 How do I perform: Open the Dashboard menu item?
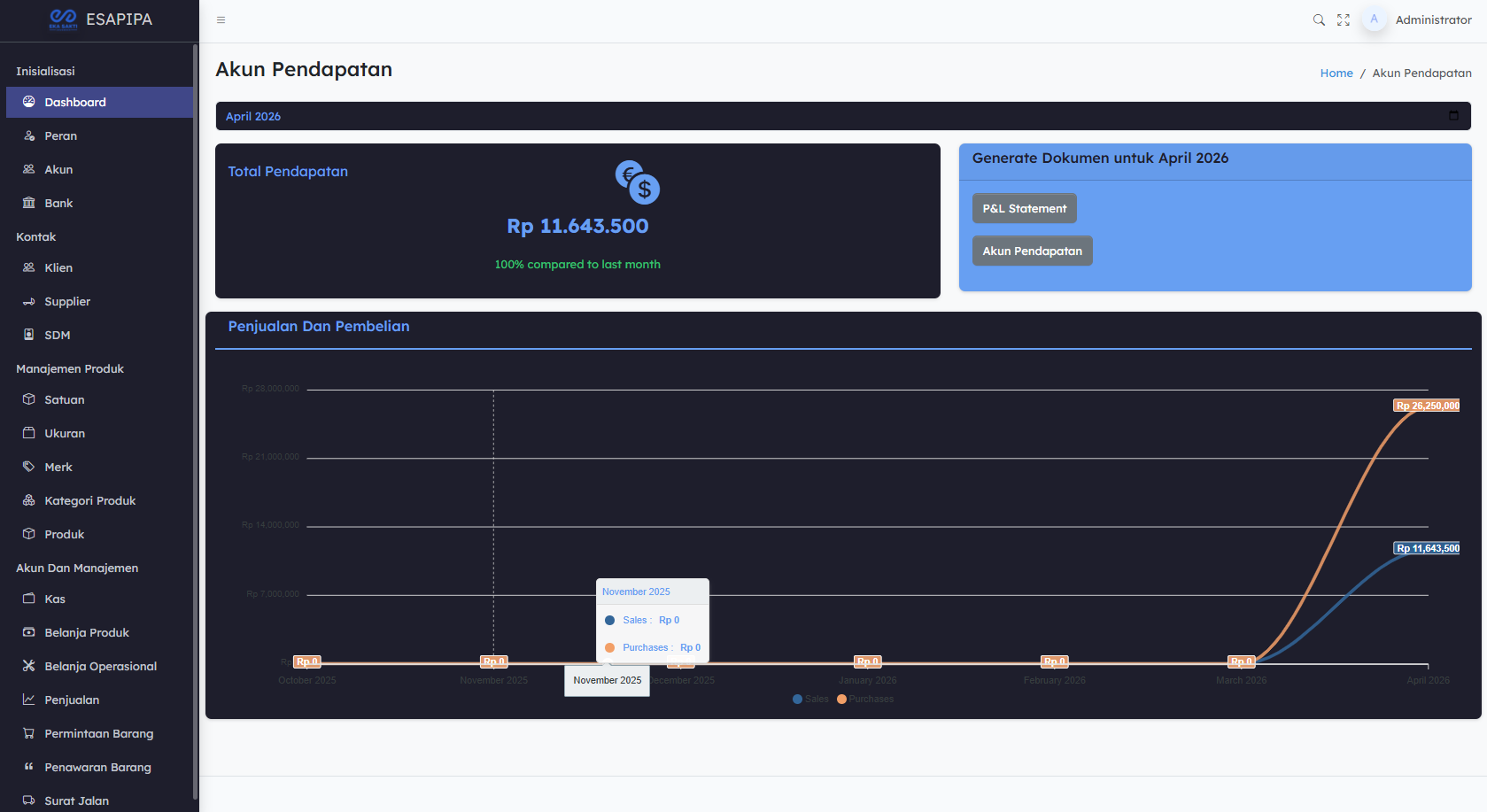point(99,102)
